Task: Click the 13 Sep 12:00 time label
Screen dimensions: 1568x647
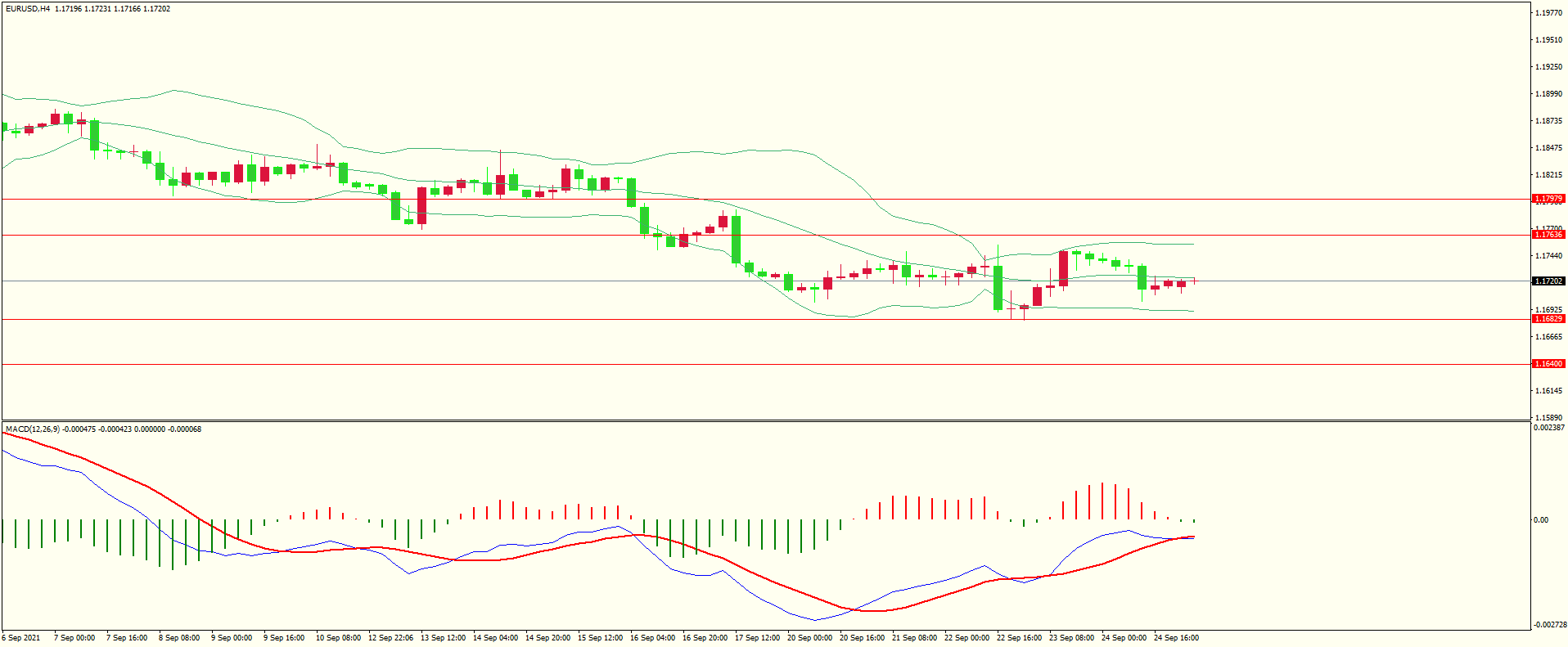Action: pyautogui.click(x=443, y=638)
